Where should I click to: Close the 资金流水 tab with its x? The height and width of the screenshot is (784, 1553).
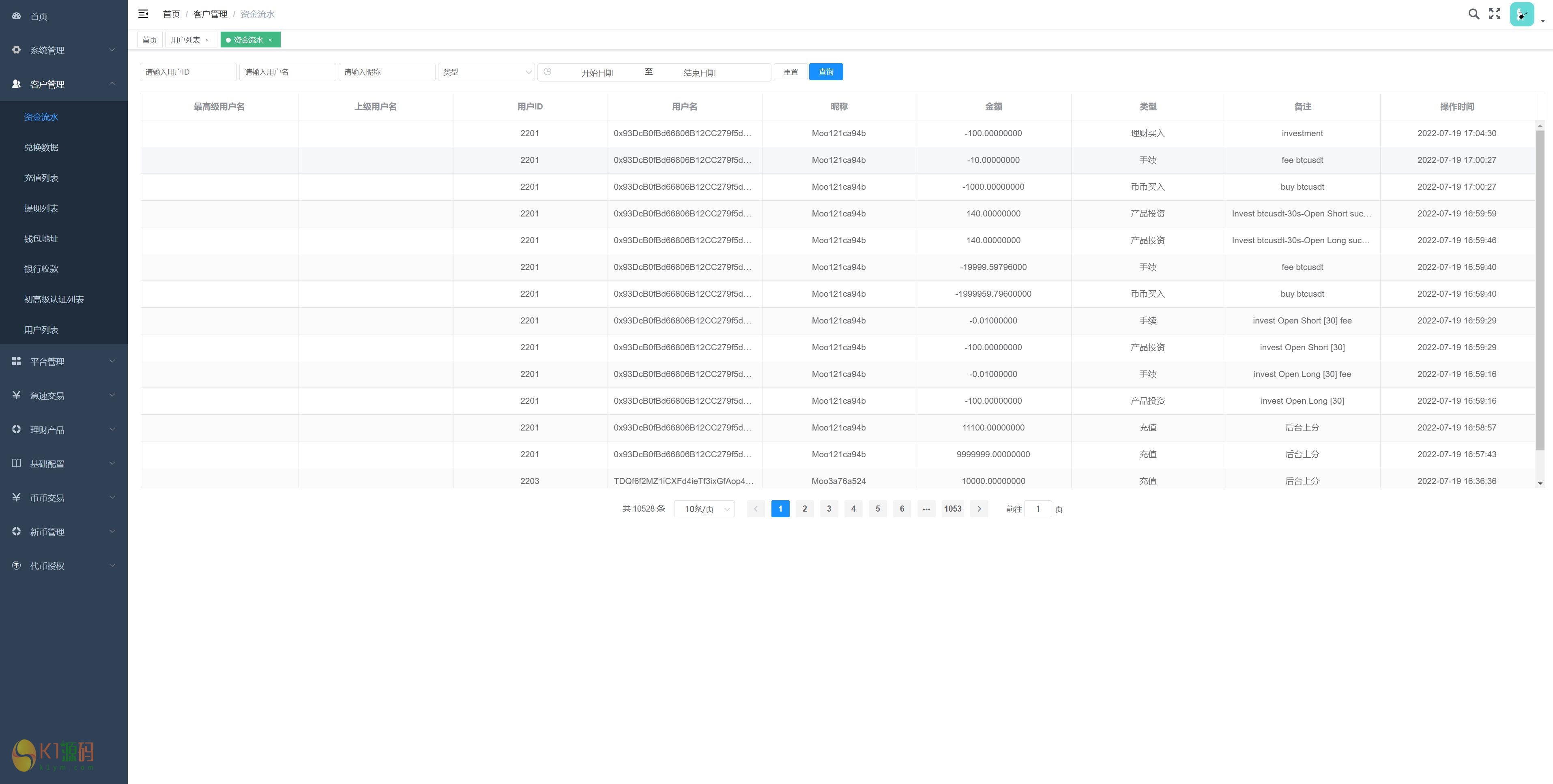pyautogui.click(x=270, y=40)
